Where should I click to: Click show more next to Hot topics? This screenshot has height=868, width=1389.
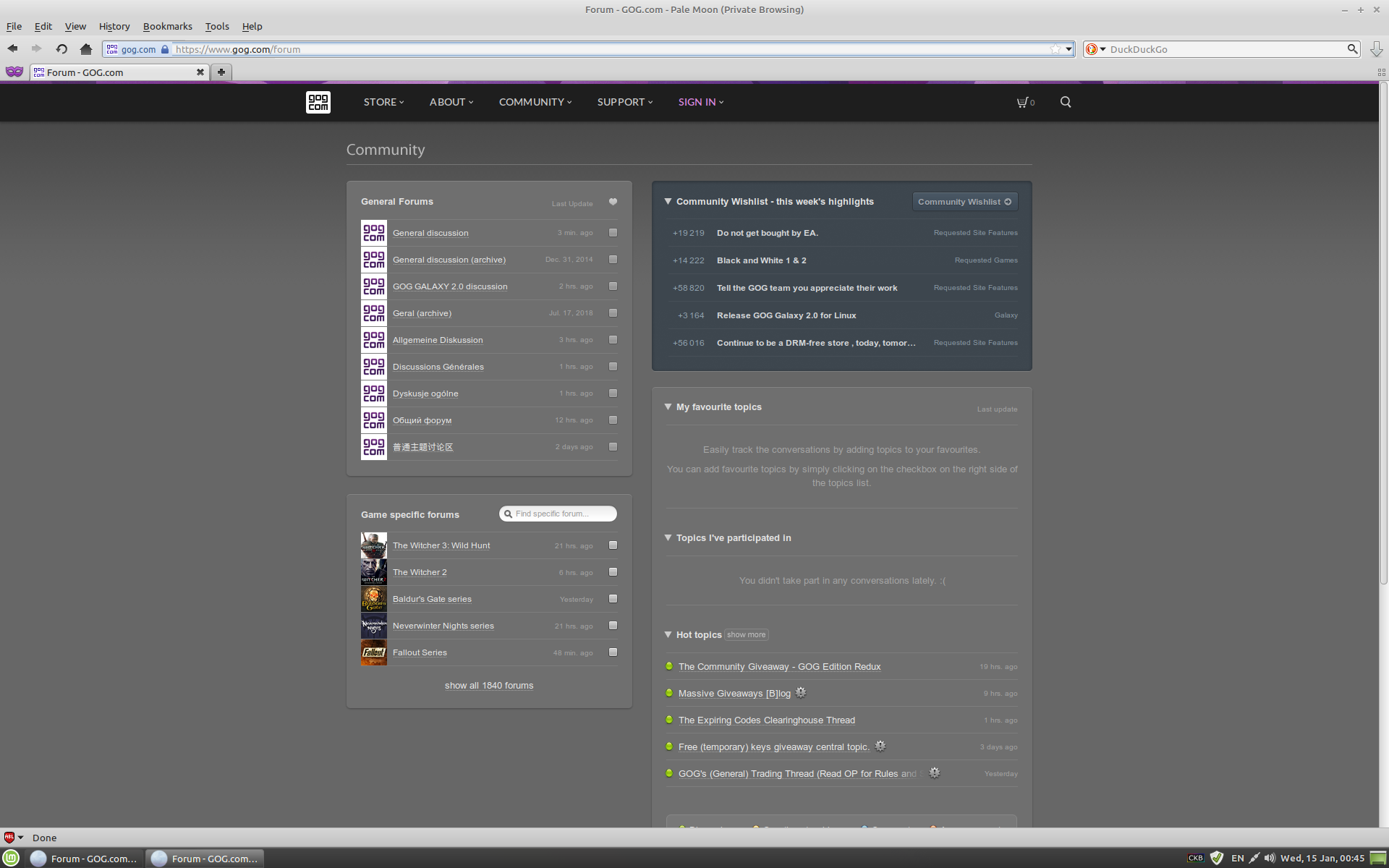point(746,635)
